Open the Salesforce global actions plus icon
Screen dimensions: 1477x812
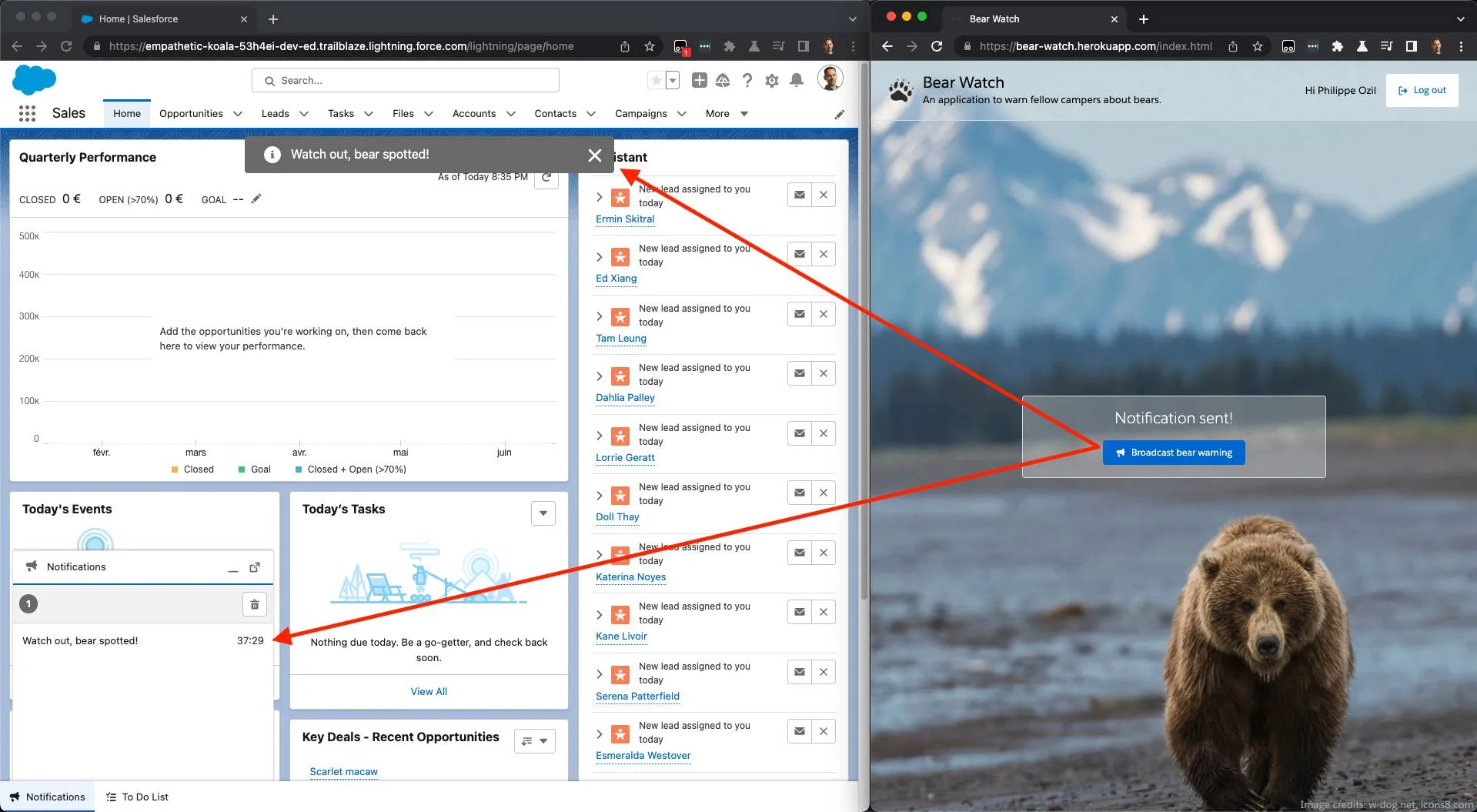point(699,80)
